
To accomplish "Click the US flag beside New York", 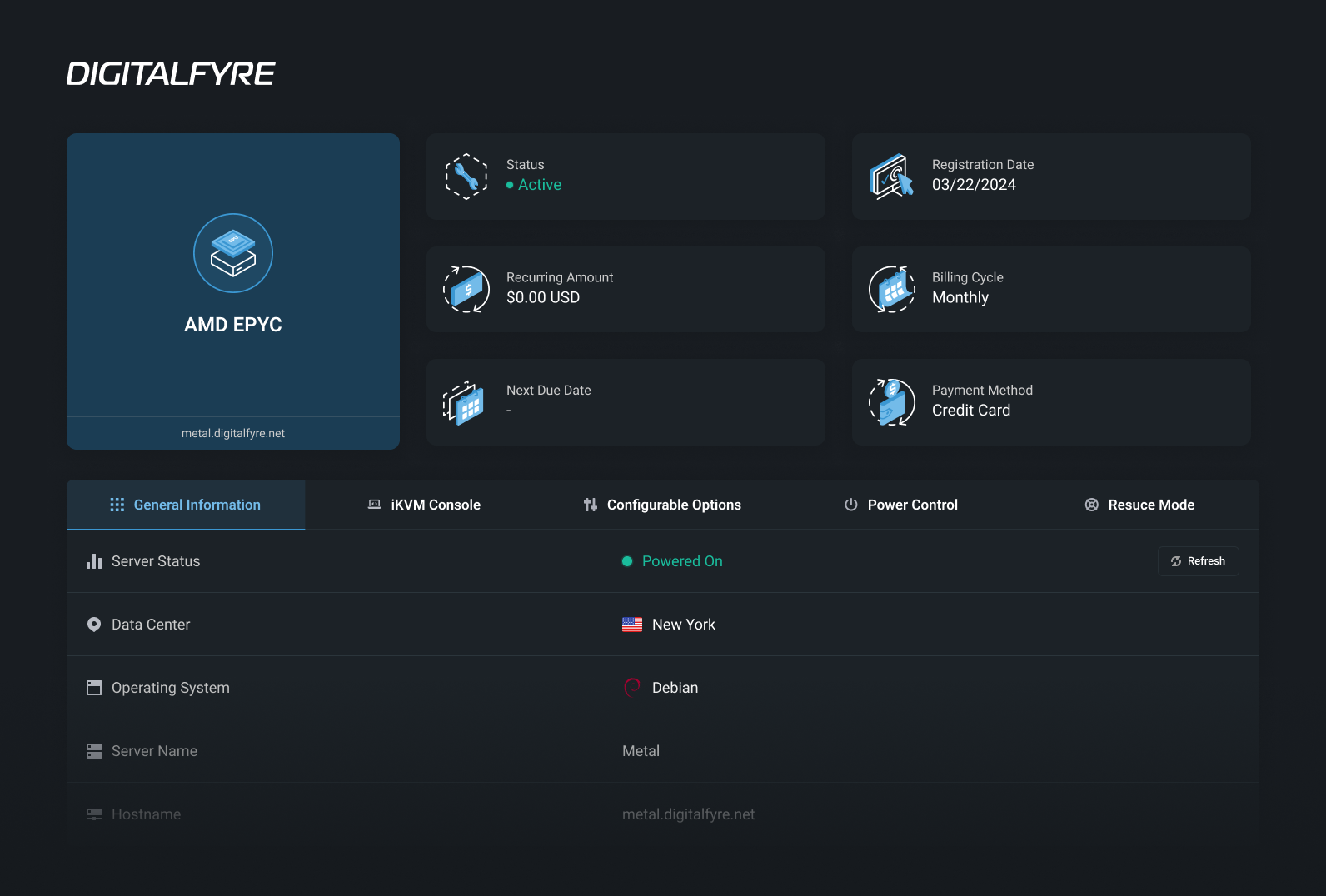I will pyautogui.click(x=632, y=625).
